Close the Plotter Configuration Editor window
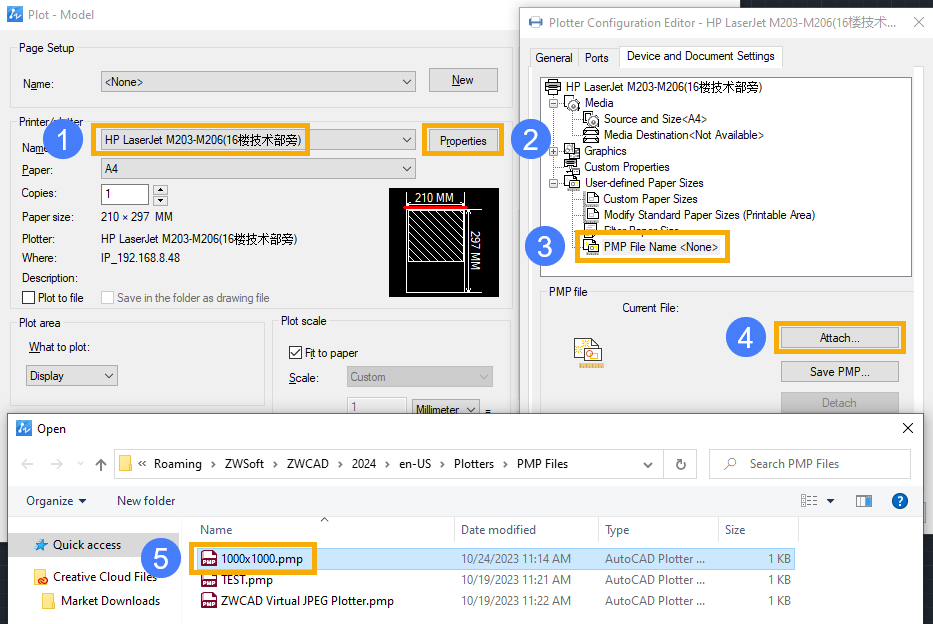This screenshot has height=624, width=933. (x=919, y=23)
